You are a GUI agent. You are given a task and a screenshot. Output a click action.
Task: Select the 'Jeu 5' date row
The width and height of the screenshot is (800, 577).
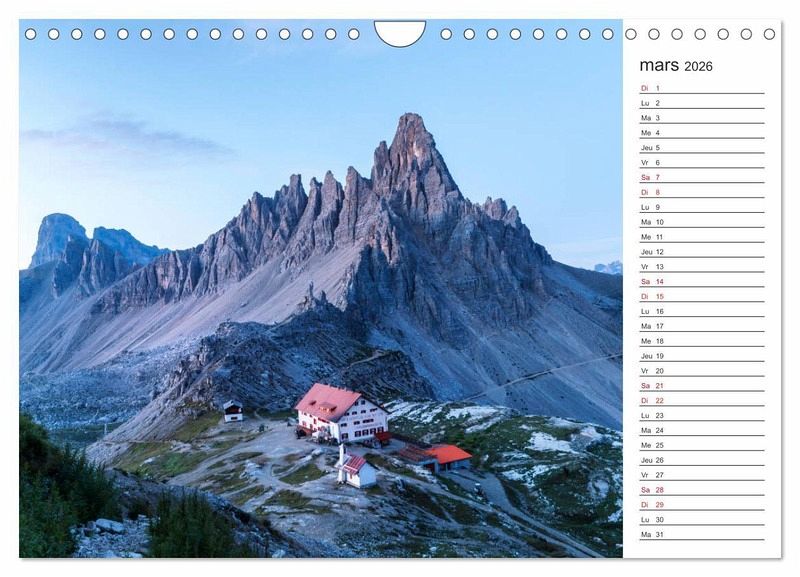[x=702, y=147]
